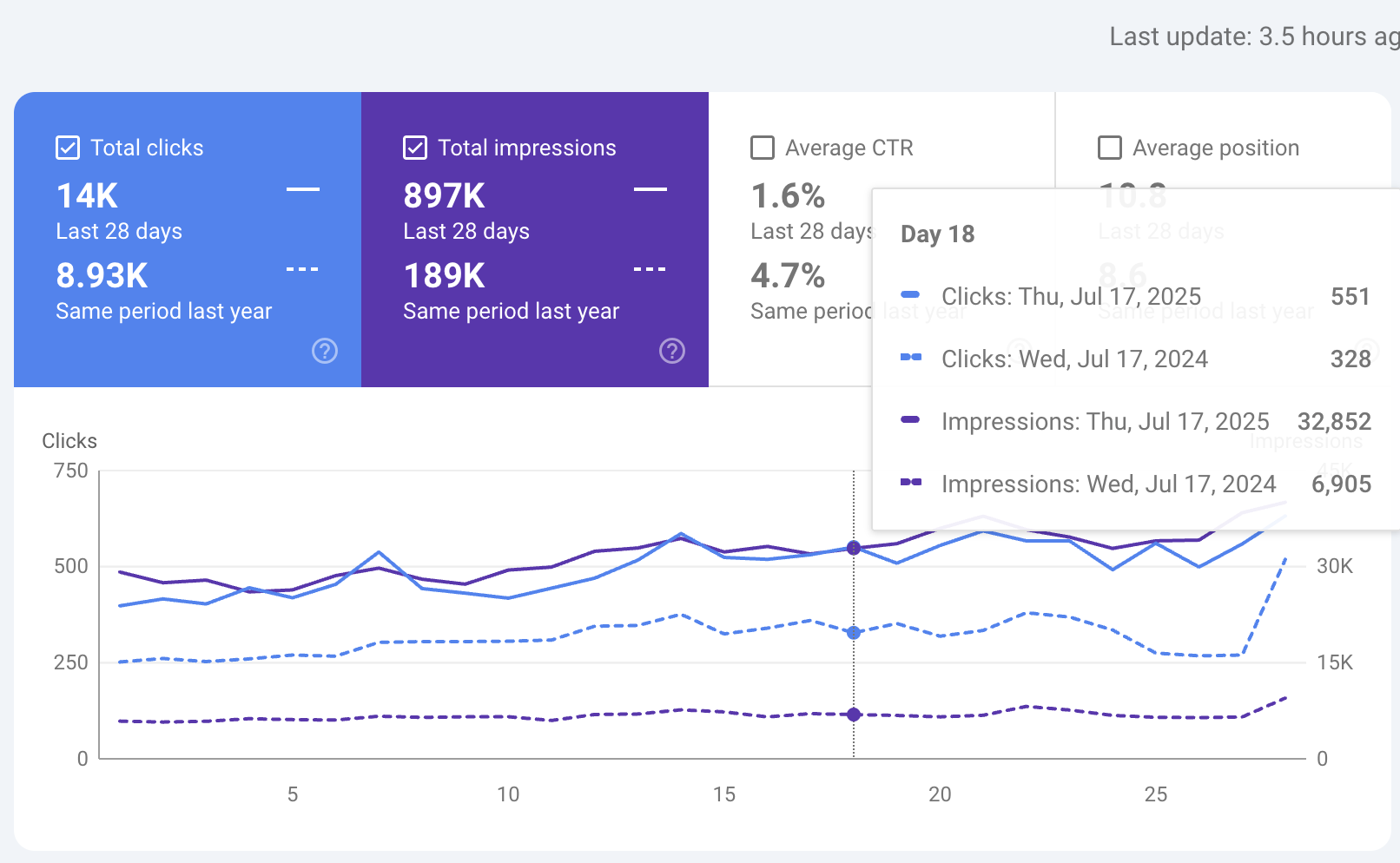Uncheck the Total clicks checkbox

68,148
